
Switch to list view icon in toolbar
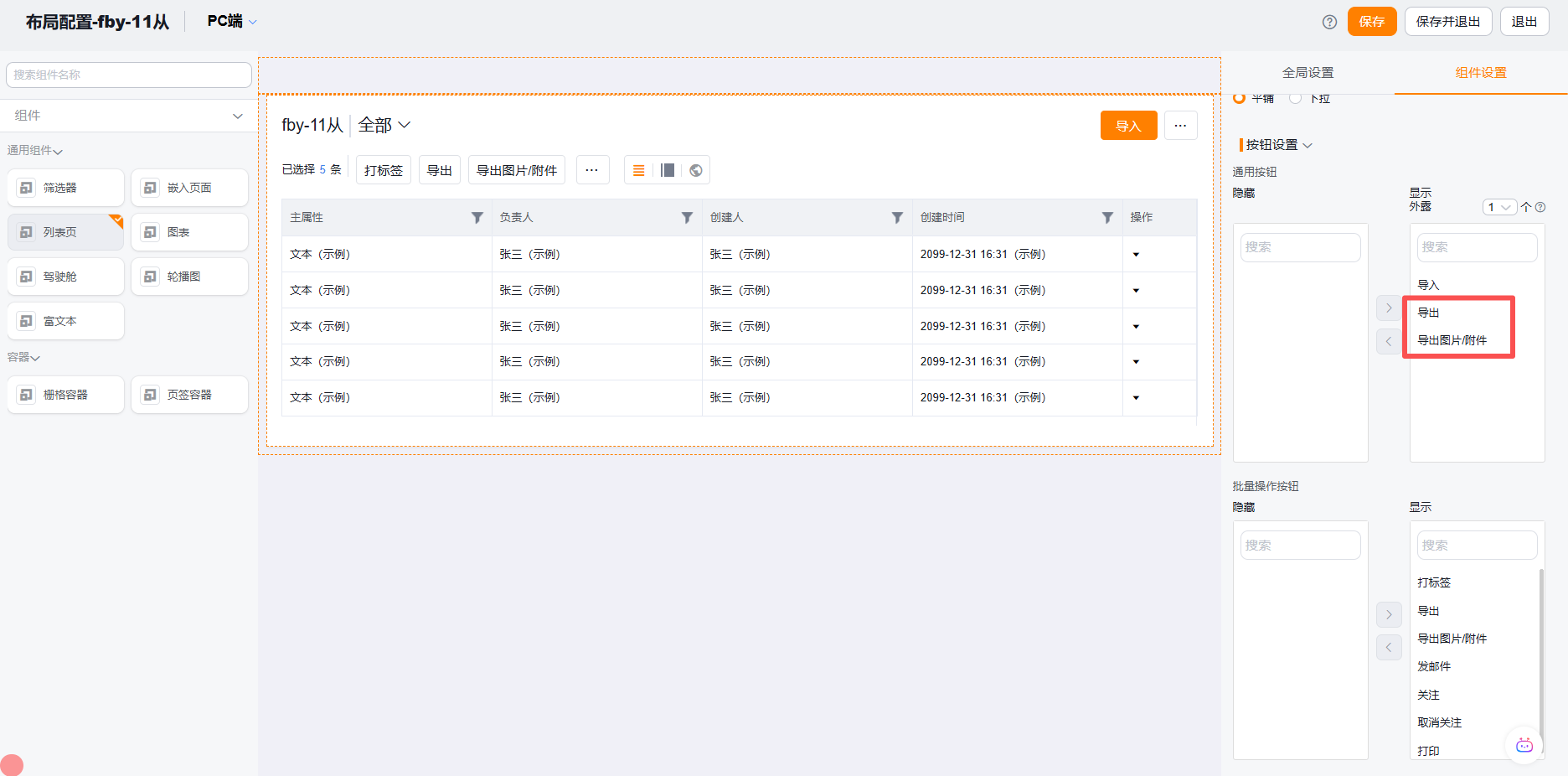pos(638,170)
